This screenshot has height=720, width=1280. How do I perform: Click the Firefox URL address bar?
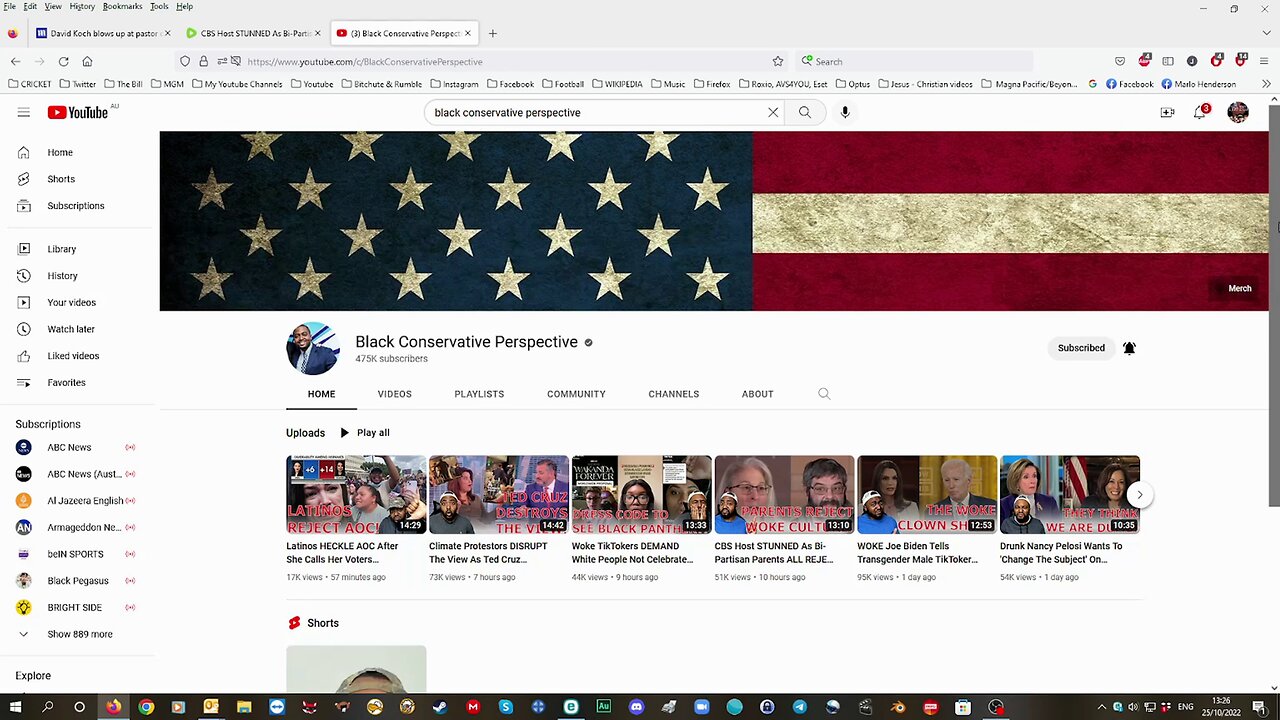click(480, 61)
